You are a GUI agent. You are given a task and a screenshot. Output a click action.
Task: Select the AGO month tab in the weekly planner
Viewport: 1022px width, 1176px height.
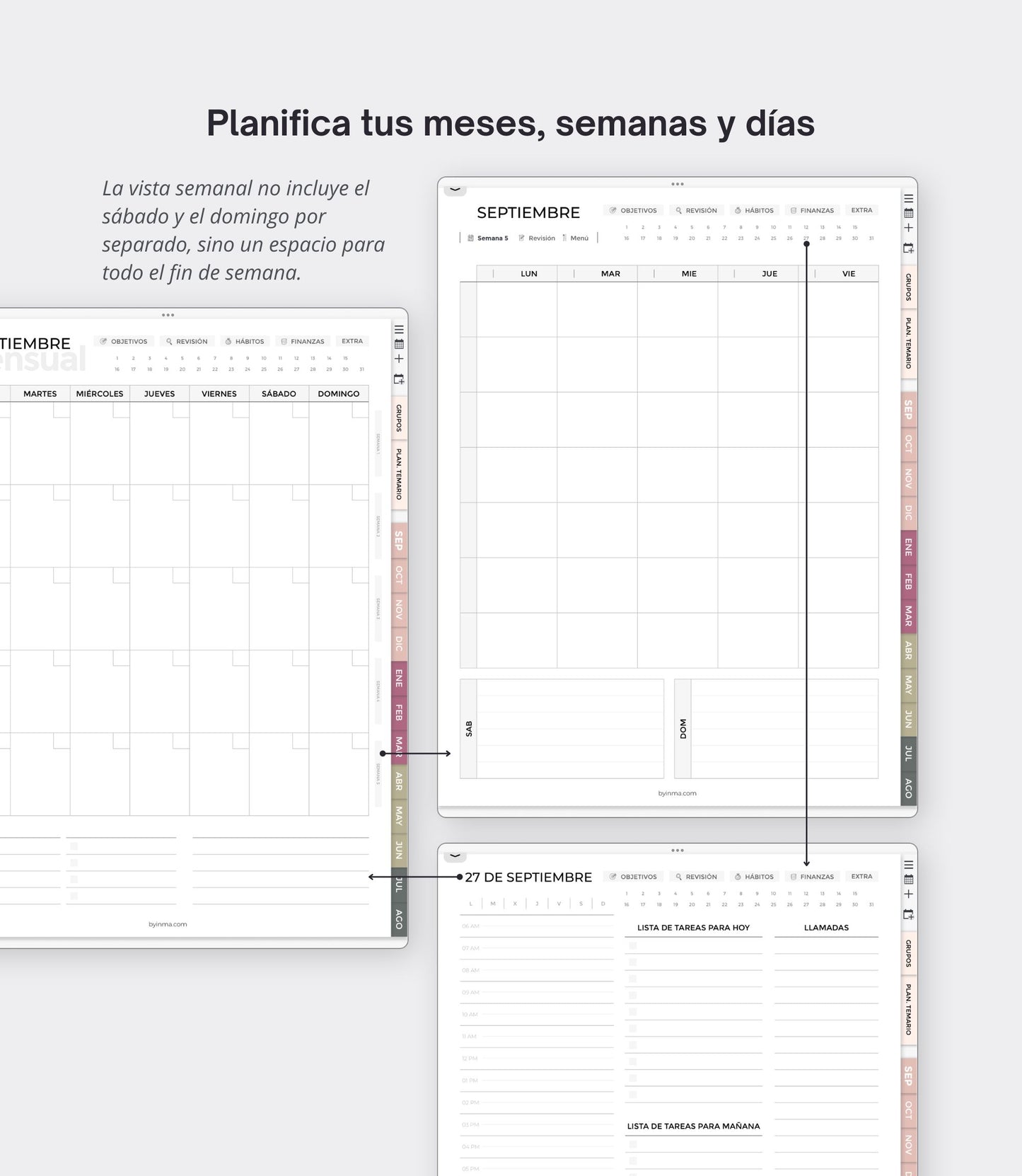pyautogui.click(x=909, y=788)
